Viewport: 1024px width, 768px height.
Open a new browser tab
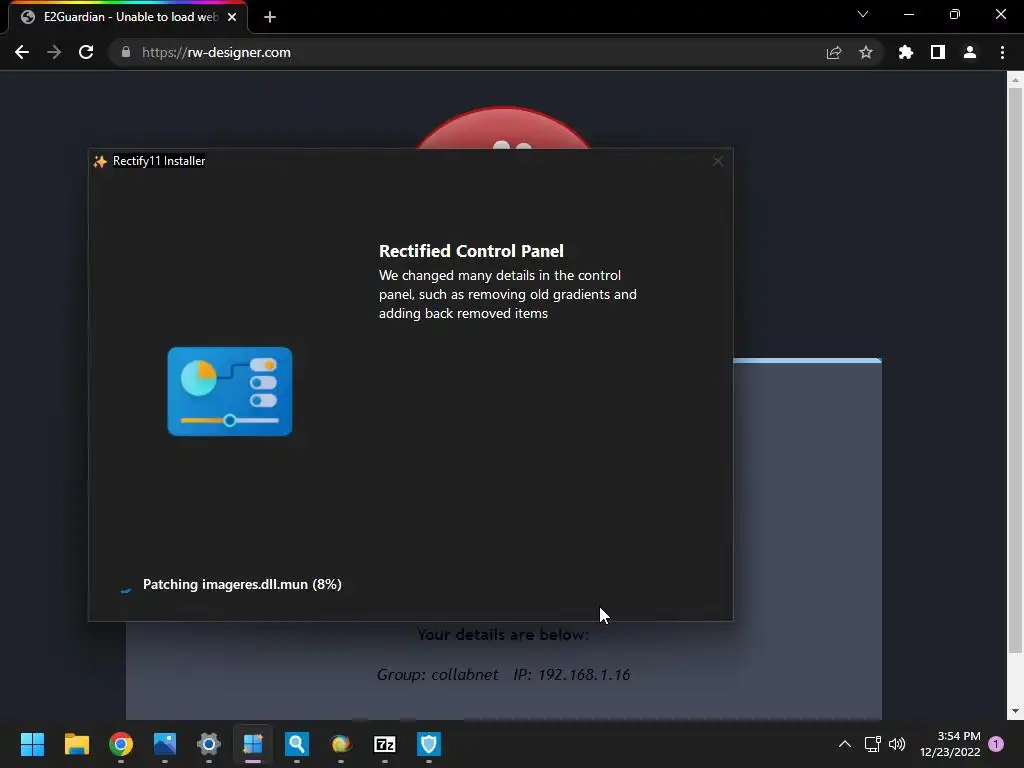tap(270, 17)
